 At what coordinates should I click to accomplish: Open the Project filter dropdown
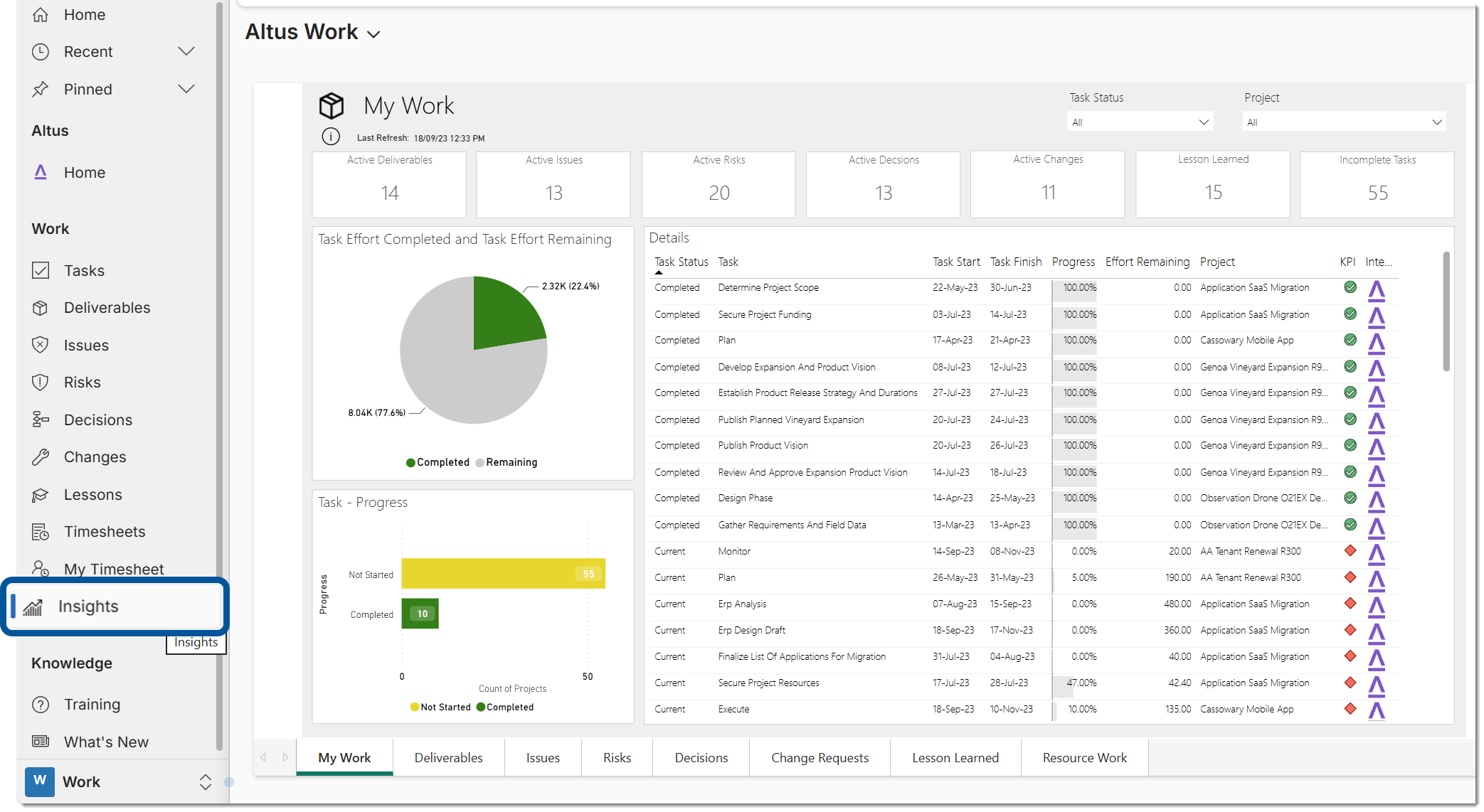point(1344,122)
